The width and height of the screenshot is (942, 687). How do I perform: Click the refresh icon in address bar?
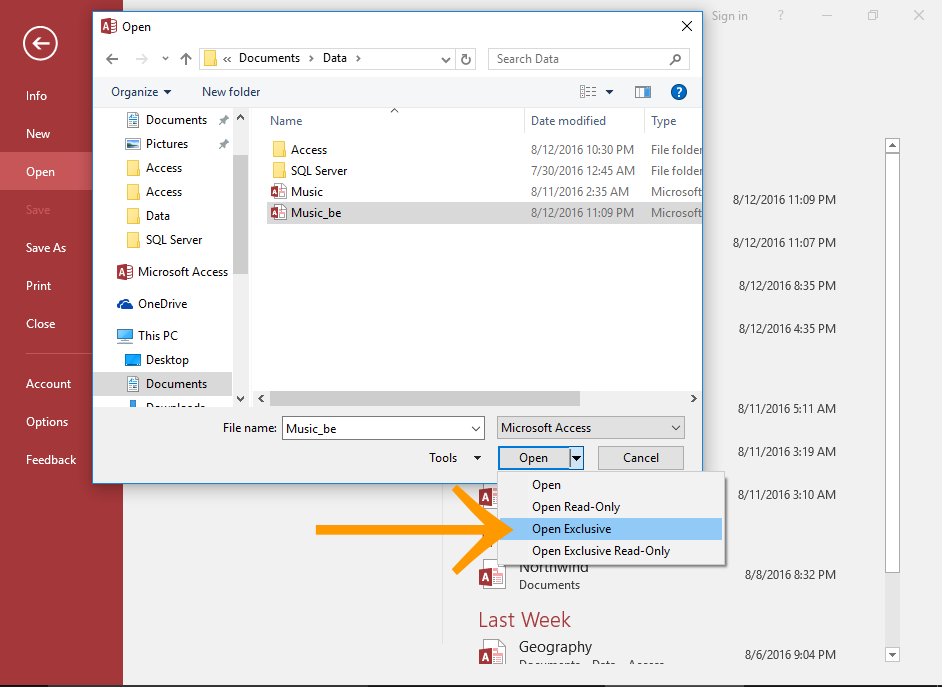[466, 59]
